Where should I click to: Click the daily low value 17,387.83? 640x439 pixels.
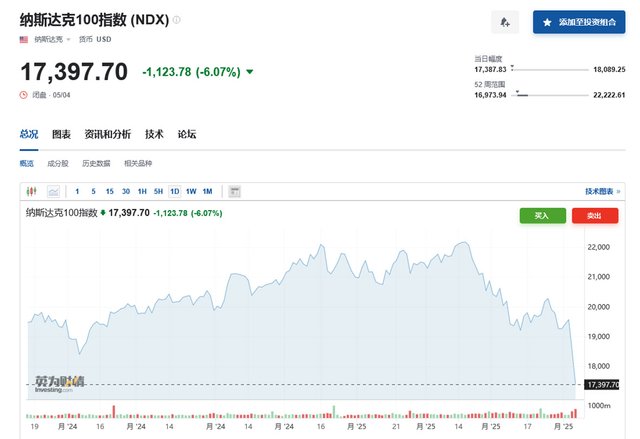coord(490,69)
